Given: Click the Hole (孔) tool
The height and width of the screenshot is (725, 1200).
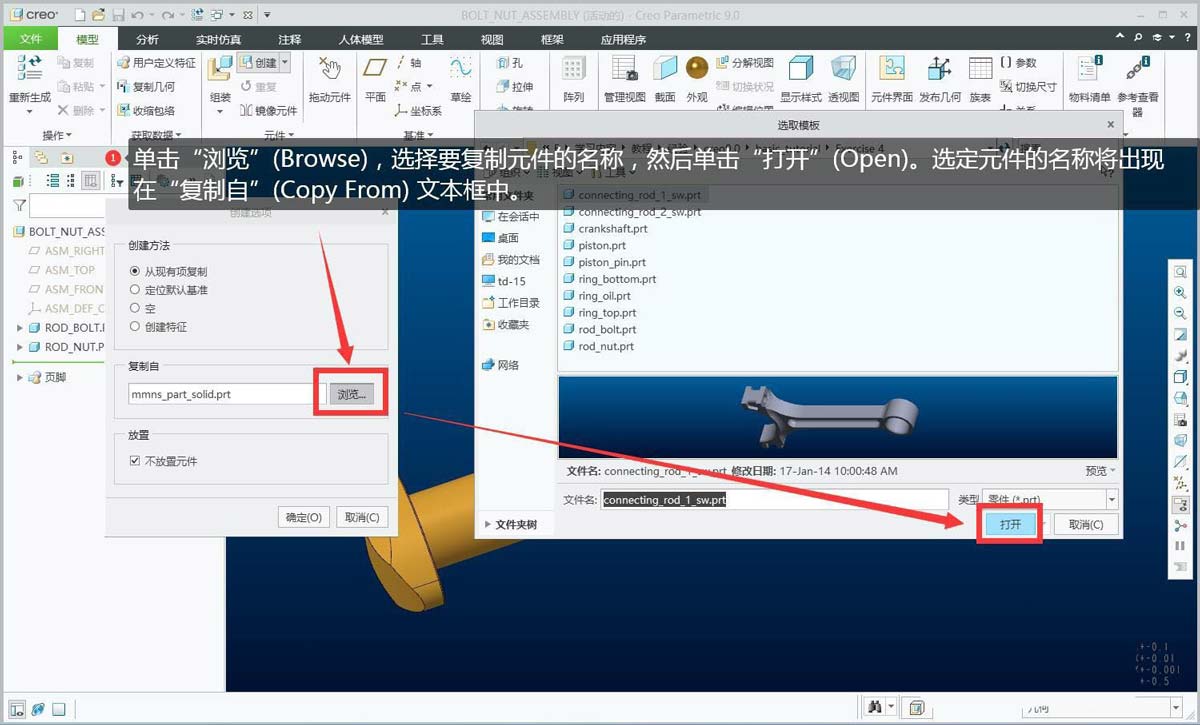Looking at the screenshot, I should [510, 63].
